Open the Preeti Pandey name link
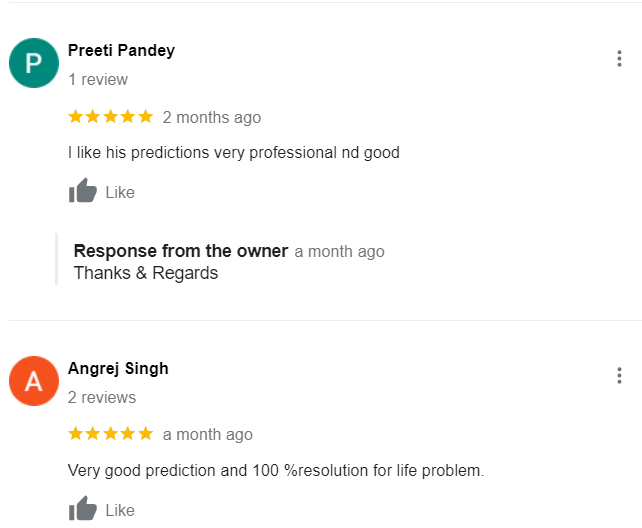The width and height of the screenshot is (642, 528). [x=121, y=51]
